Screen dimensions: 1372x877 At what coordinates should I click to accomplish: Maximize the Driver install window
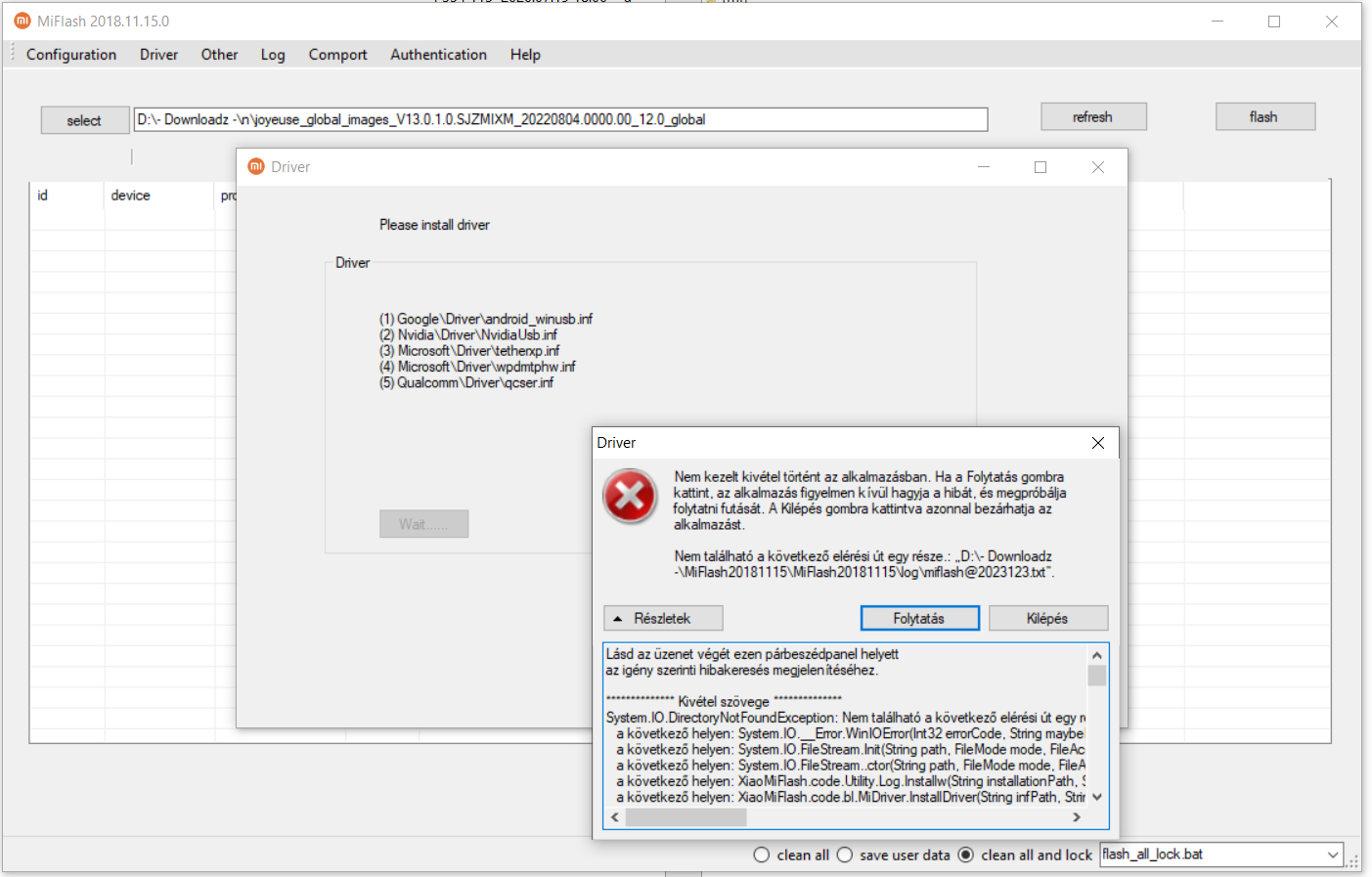[1040, 167]
